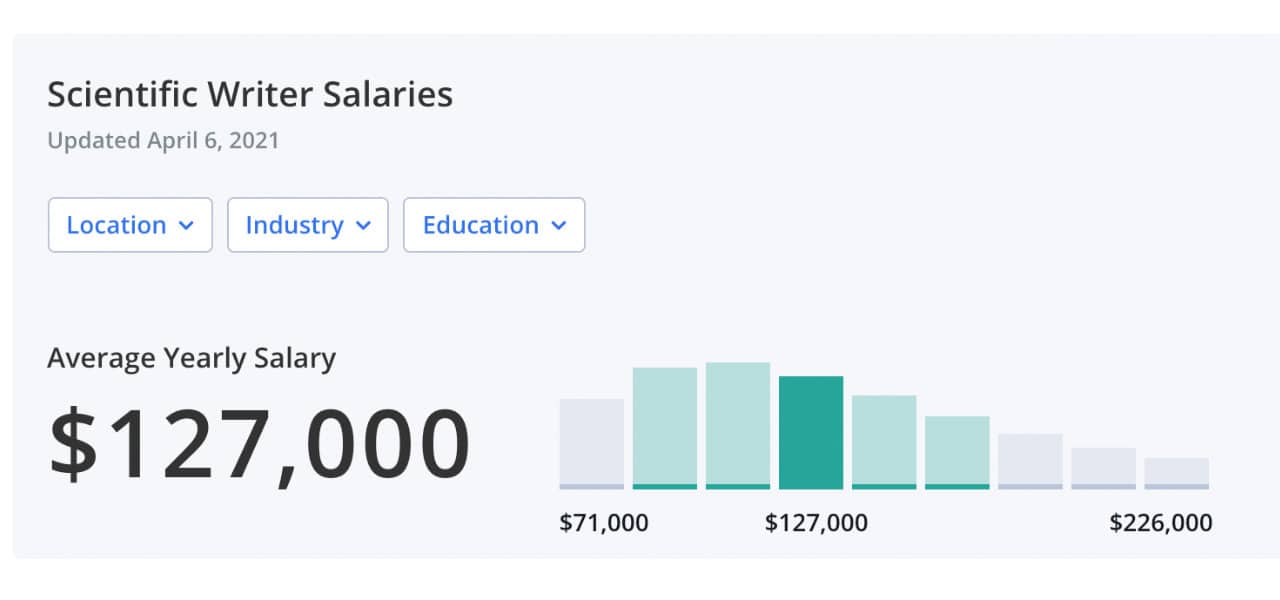Click the chevron arrow next to Education
The image size is (1280, 600).
(x=559, y=226)
